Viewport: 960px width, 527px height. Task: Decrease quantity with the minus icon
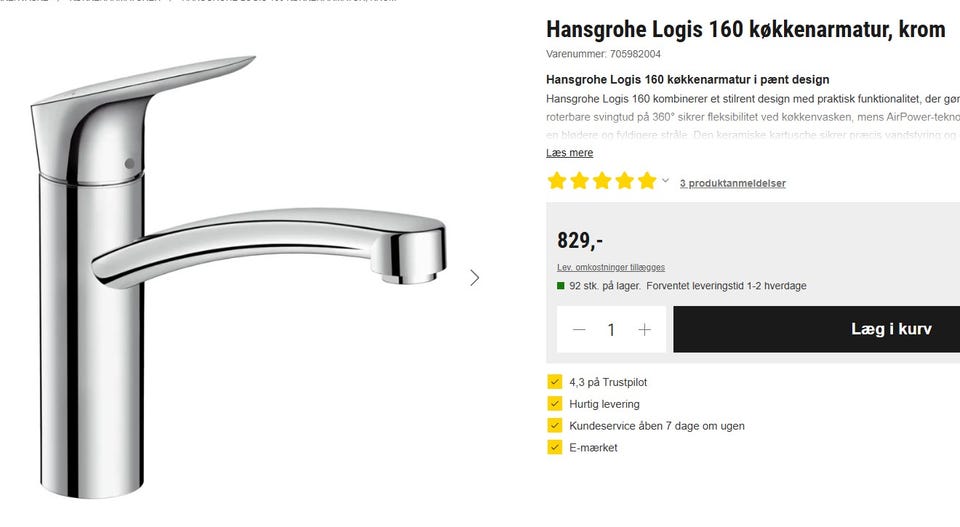click(x=579, y=330)
